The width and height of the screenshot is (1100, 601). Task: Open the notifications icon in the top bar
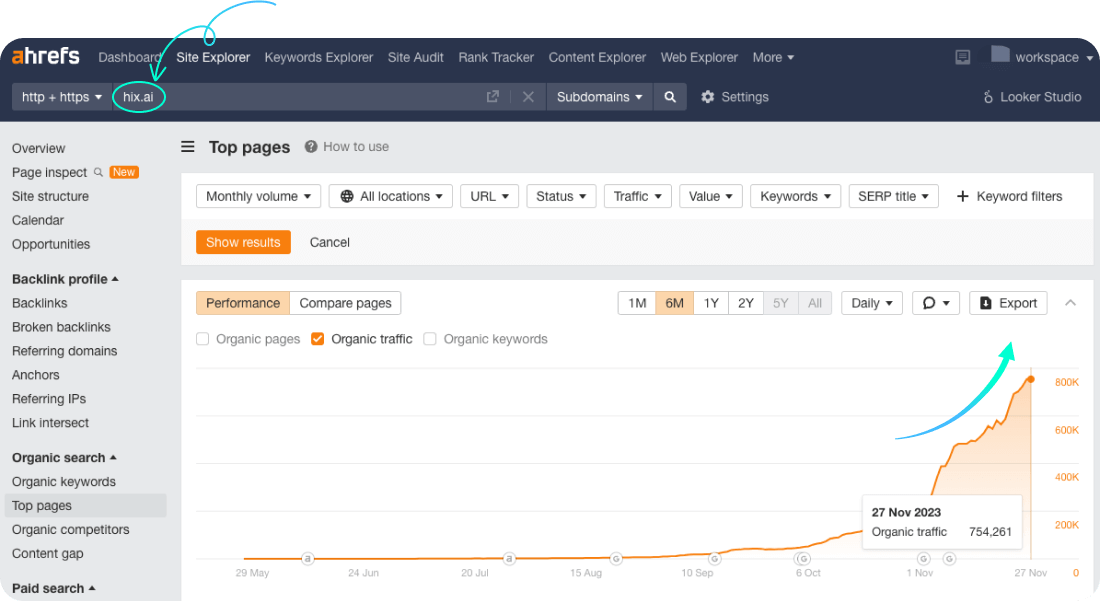[962, 57]
